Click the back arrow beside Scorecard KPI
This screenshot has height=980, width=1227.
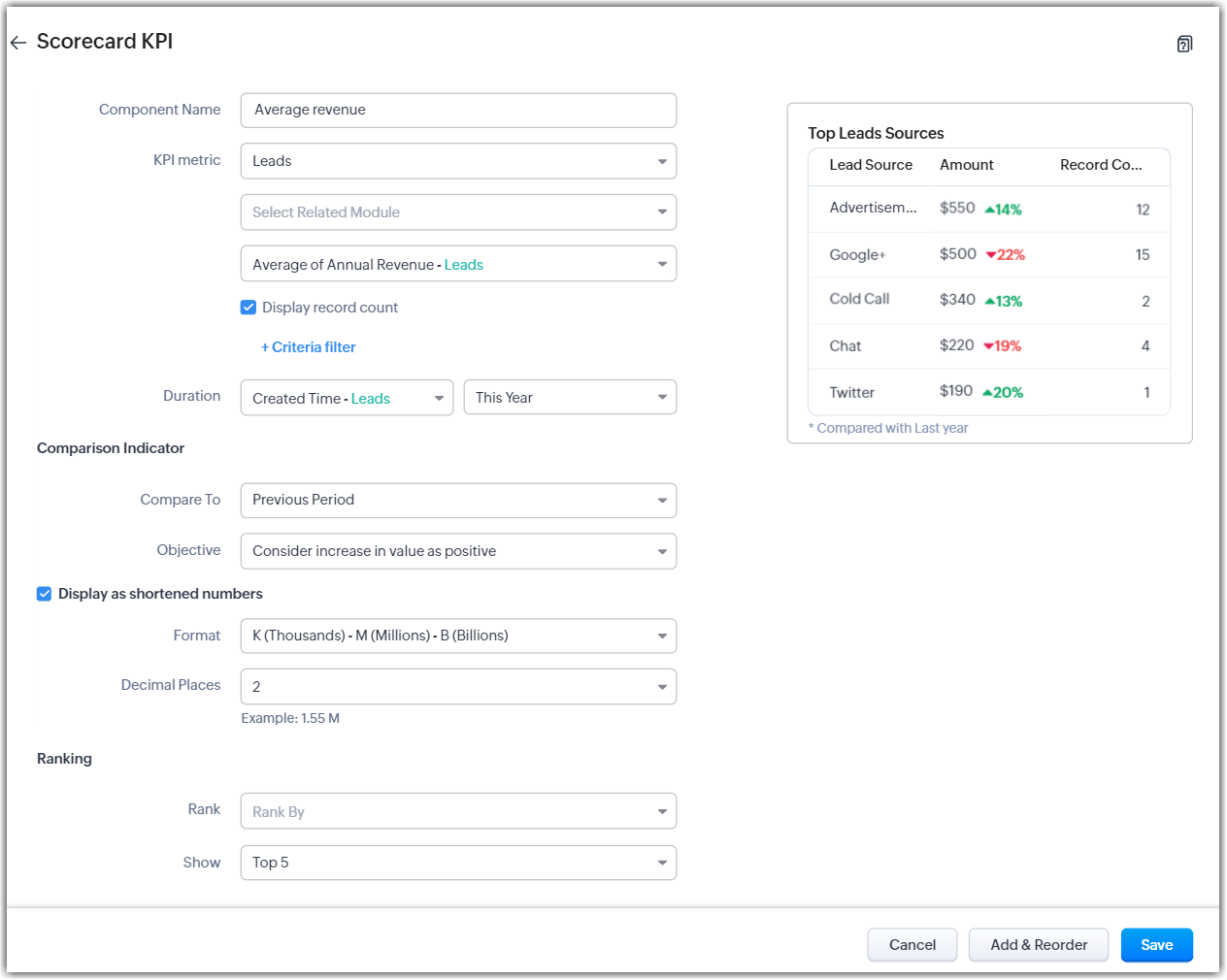(x=17, y=43)
